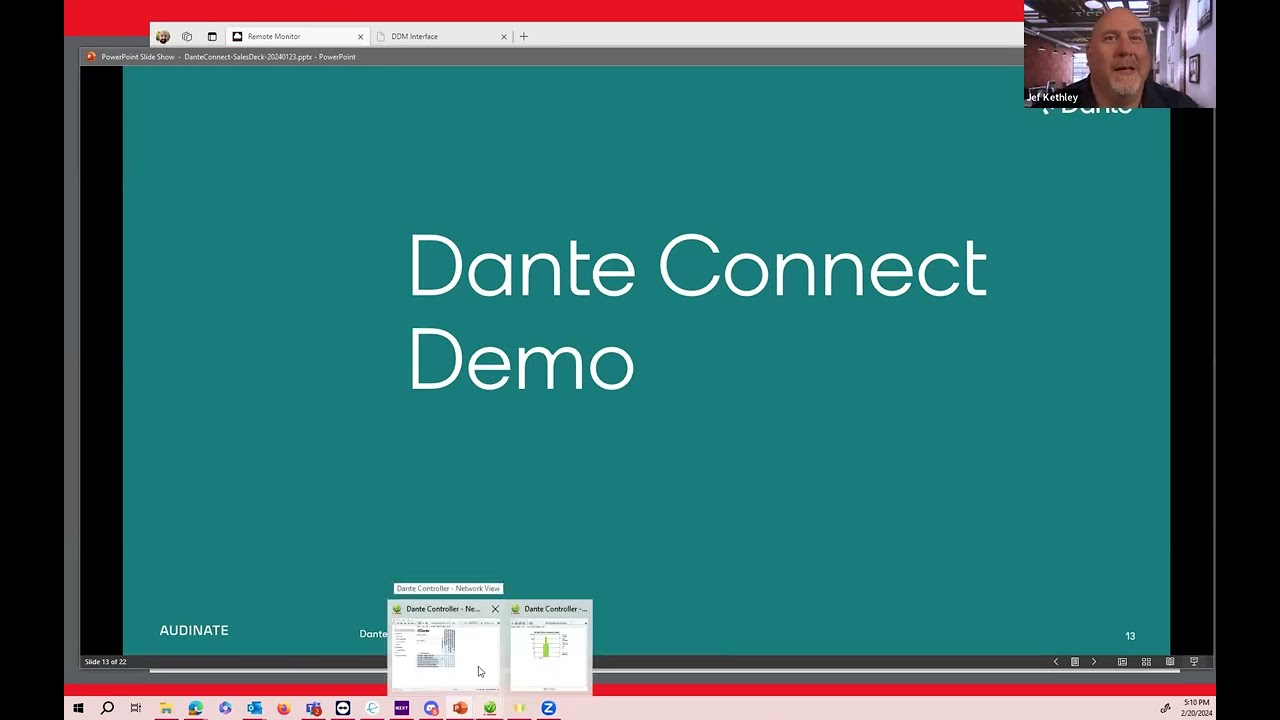Open Discord icon on the taskbar
This screenshot has height=720, width=1280.
(431, 708)
